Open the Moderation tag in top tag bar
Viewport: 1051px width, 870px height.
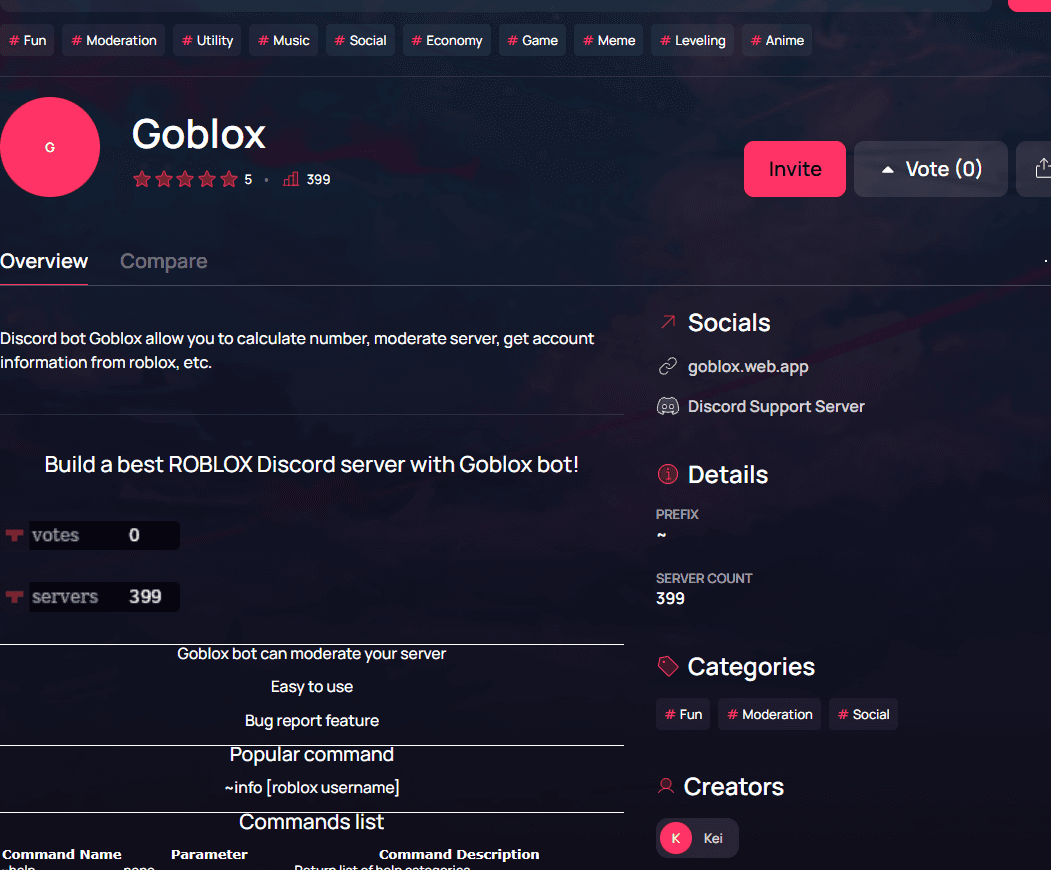(x=114, y=40)
